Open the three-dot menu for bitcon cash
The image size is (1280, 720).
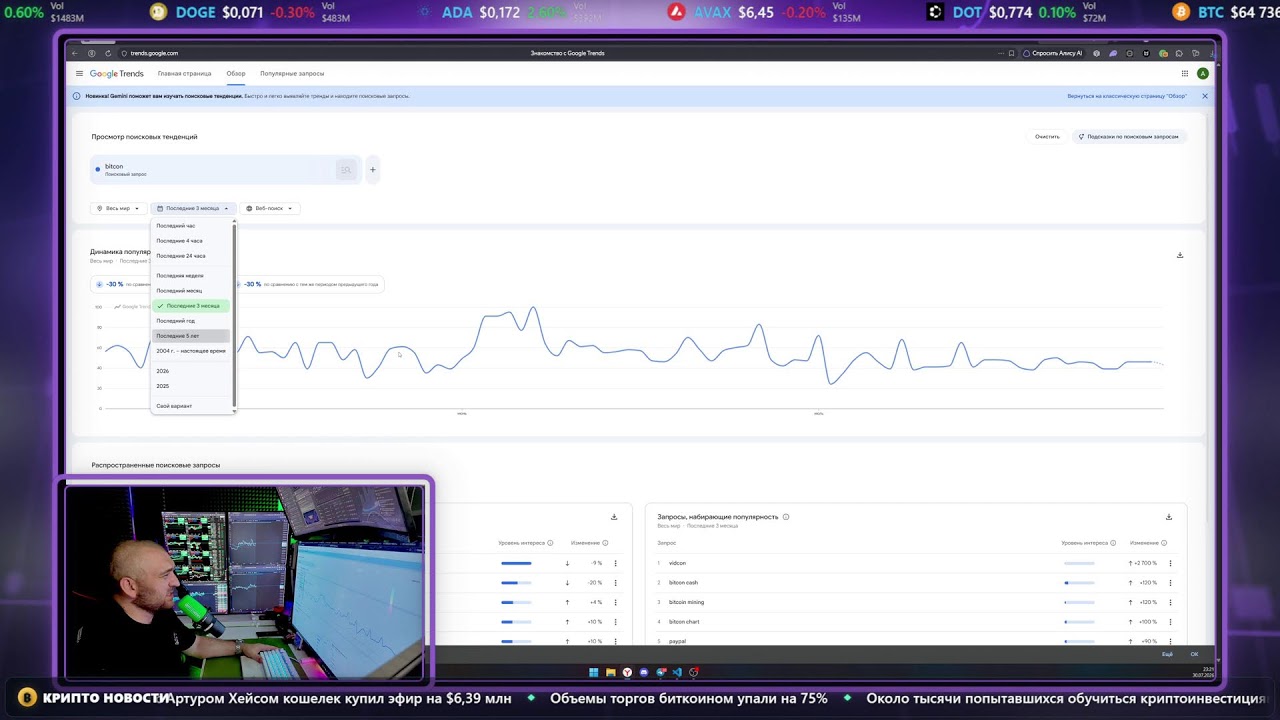tap(1170, 583)
